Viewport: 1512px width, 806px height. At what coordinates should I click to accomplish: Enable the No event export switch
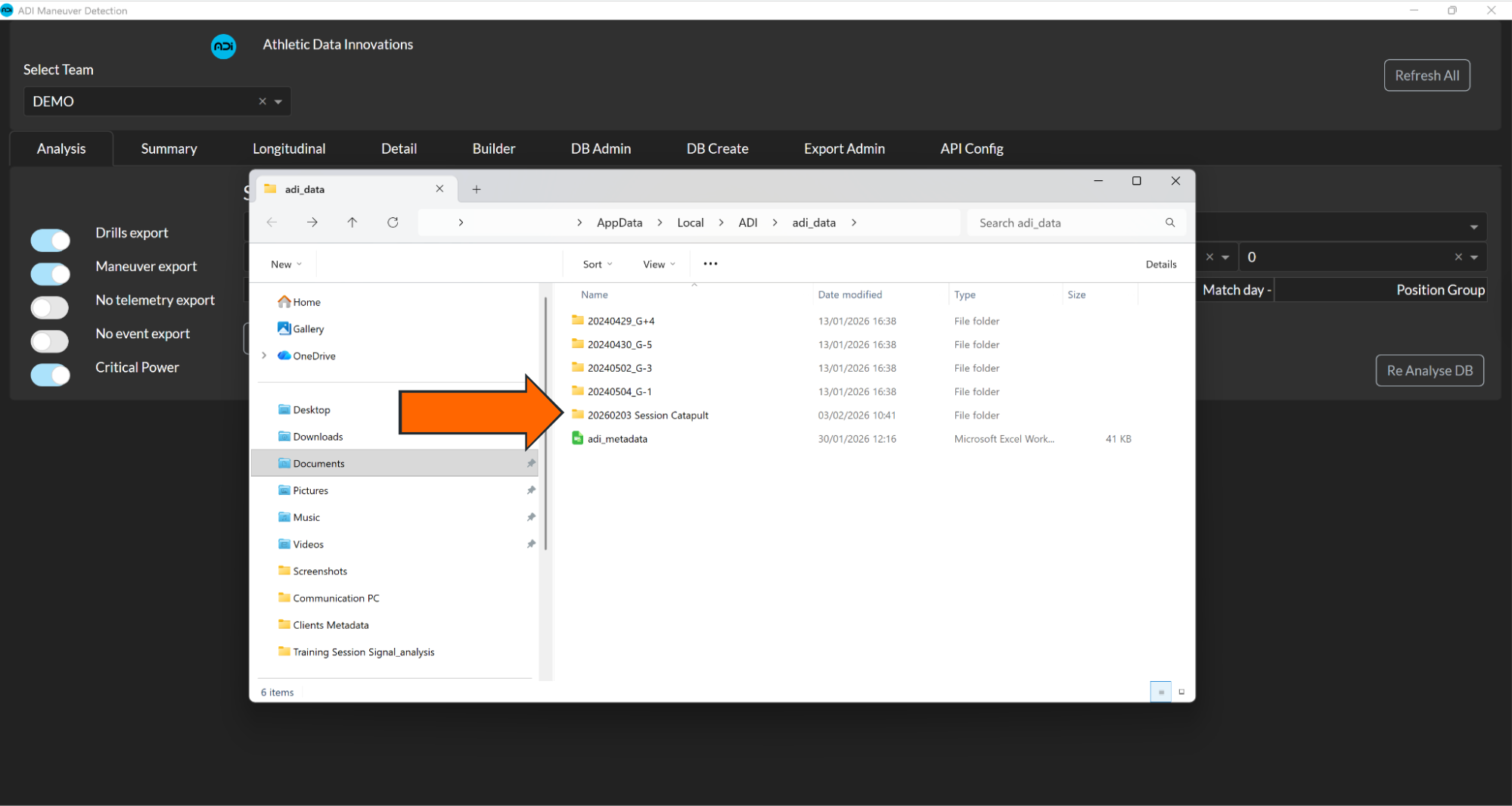pos(50,341)
